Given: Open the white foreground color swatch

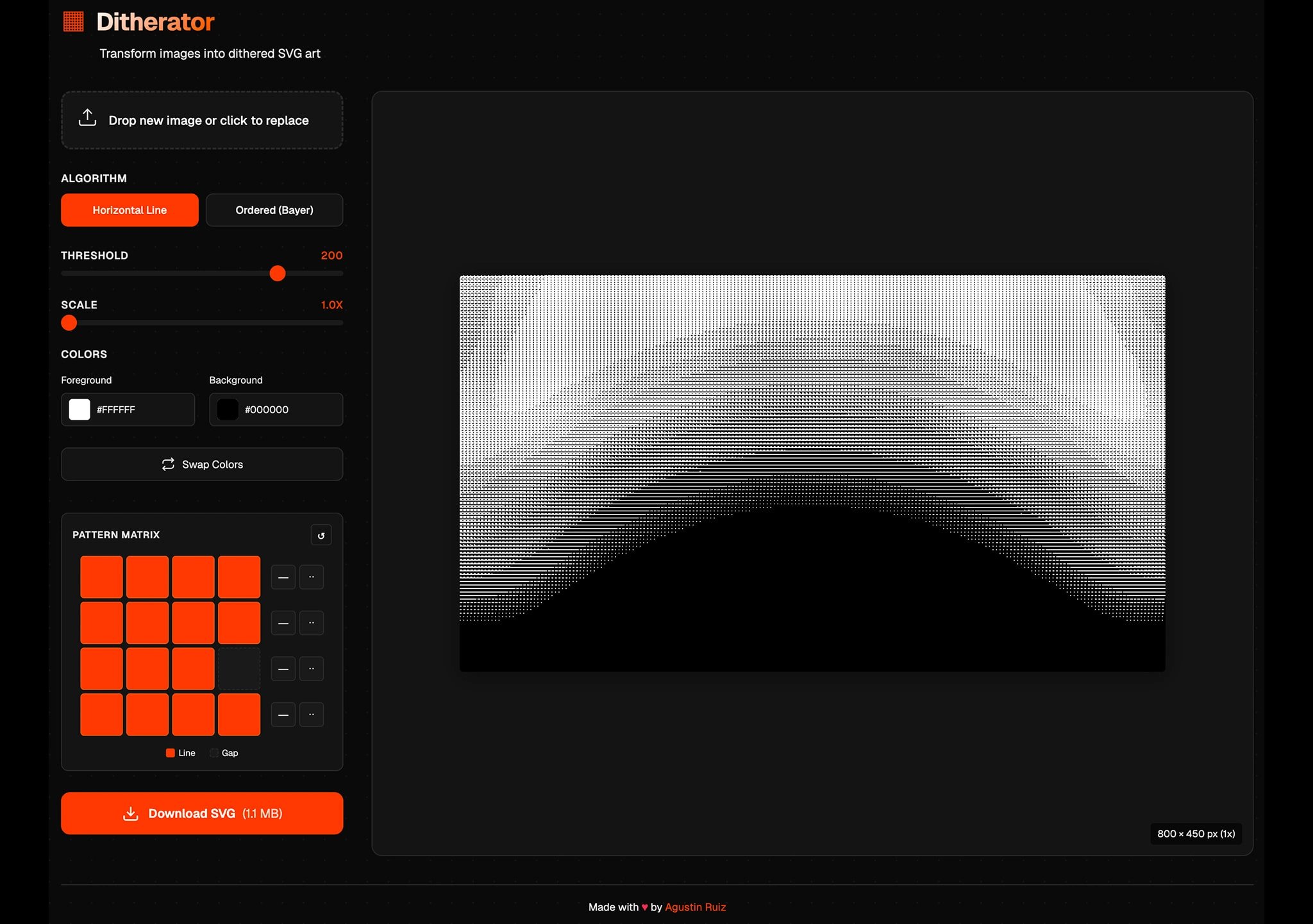Looking at the screenshot, I should pyautogui.click(x=79, y=409).
